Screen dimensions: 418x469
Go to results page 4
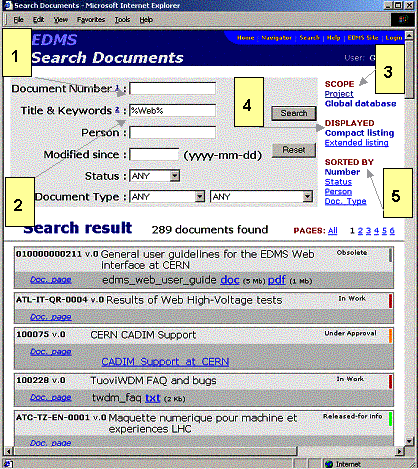coord(376,231)
